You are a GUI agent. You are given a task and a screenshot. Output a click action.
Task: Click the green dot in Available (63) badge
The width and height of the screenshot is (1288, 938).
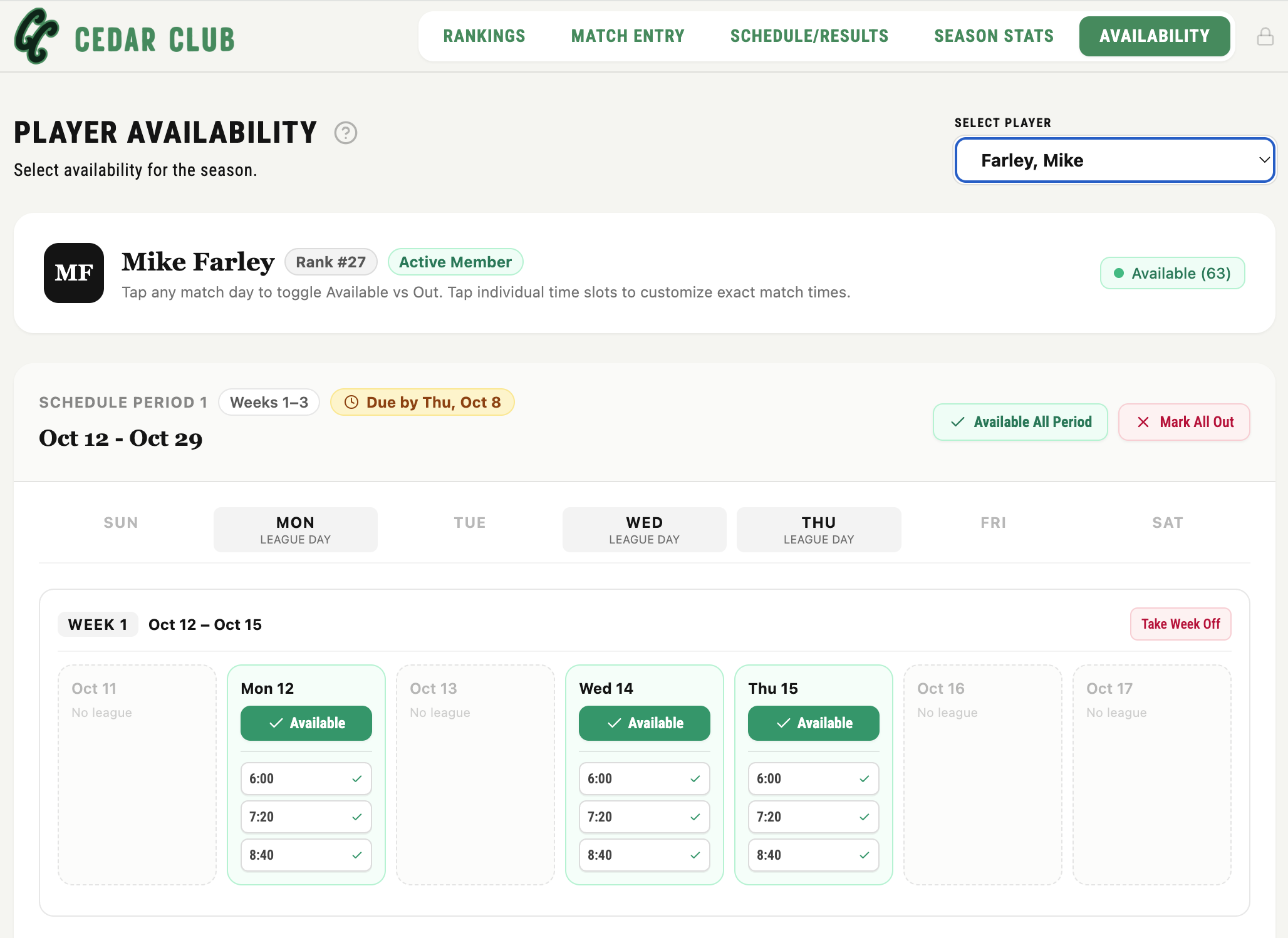coord(1118,273)
